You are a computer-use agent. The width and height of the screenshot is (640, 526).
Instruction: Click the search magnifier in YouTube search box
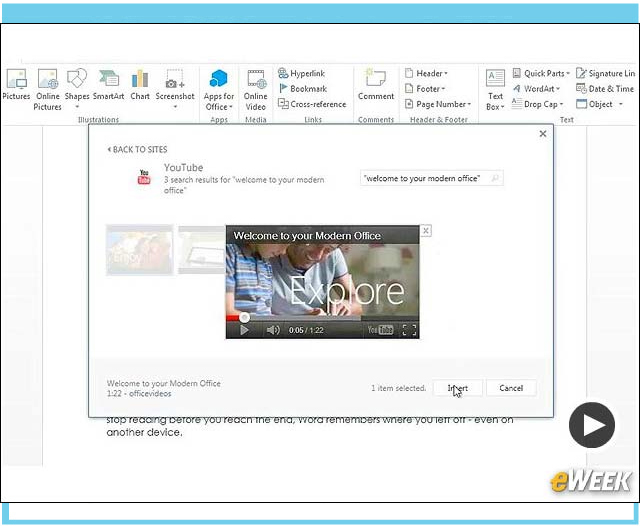495,178
